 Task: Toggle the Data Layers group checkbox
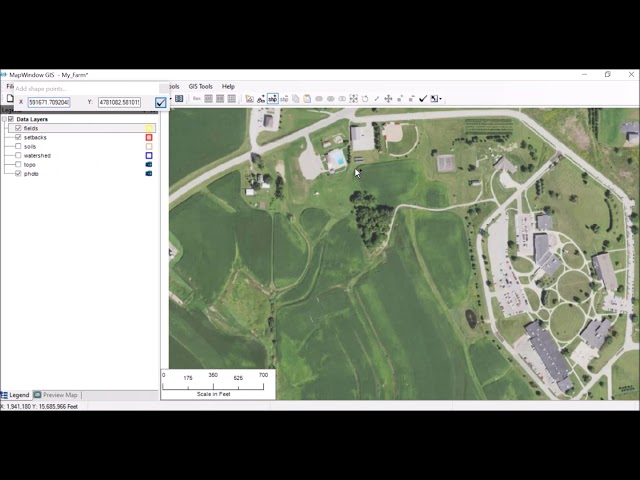point(11,119)
